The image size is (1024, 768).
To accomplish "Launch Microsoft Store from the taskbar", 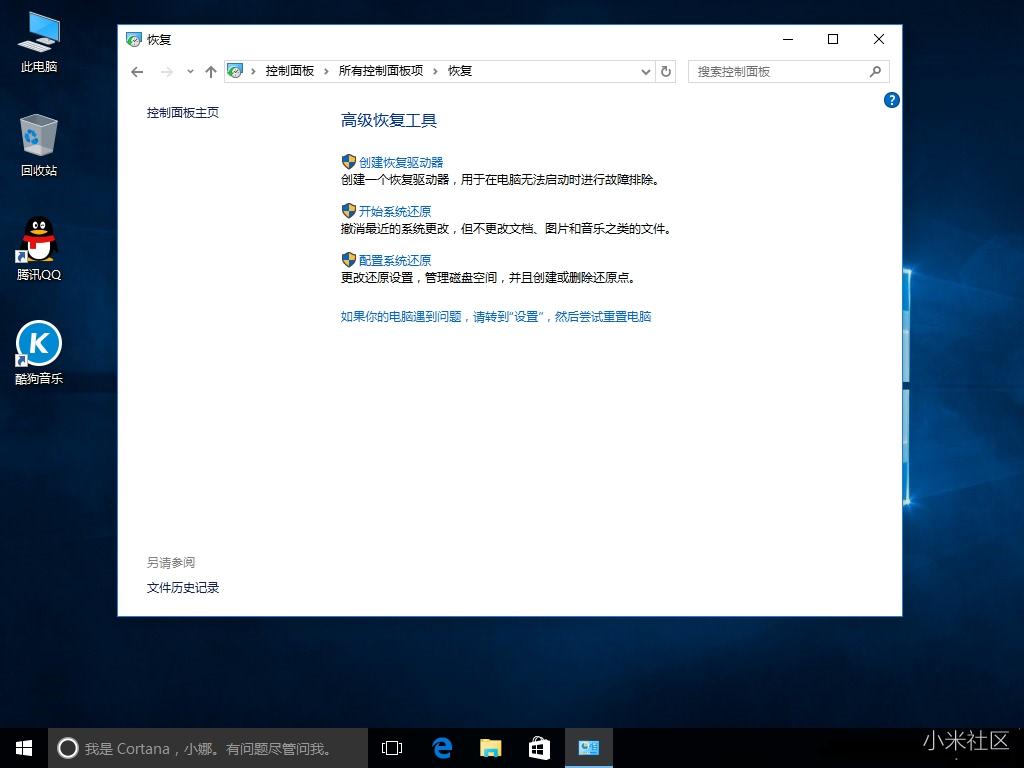I will tap(539, 747).
